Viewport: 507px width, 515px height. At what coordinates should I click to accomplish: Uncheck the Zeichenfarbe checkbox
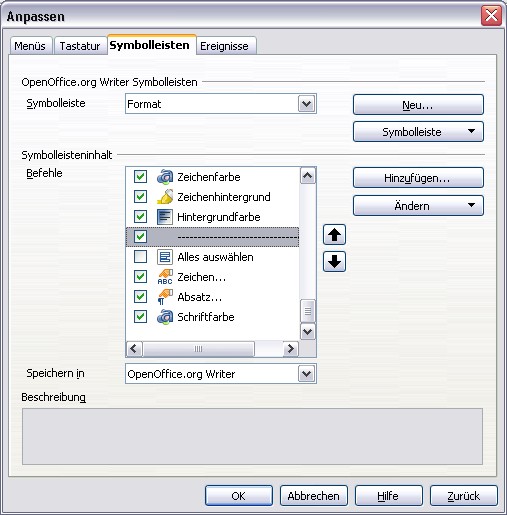pos(140,177)
